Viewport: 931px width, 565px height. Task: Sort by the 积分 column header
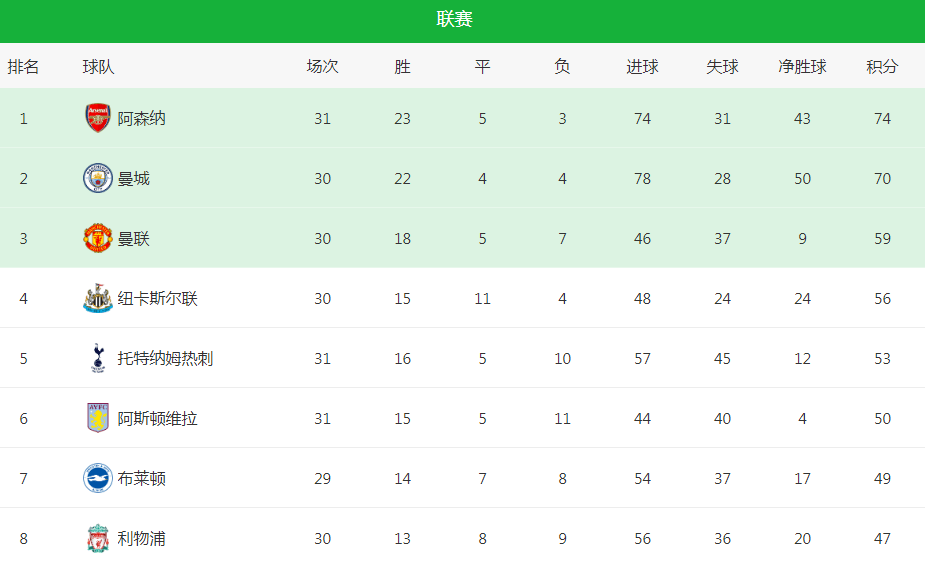(x=882, y=66)
